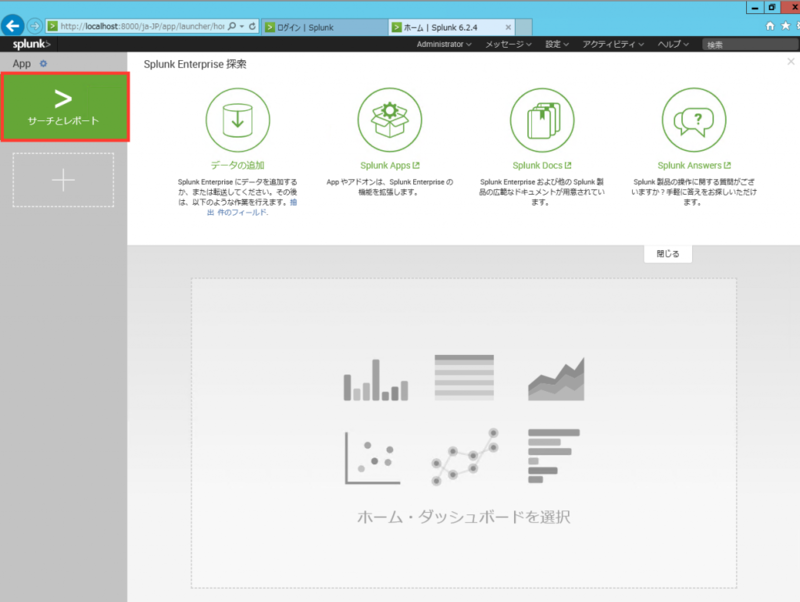800x602 pixels.
Task: Expand the ヘルプ menu
Action: click(x=673, y=44)
